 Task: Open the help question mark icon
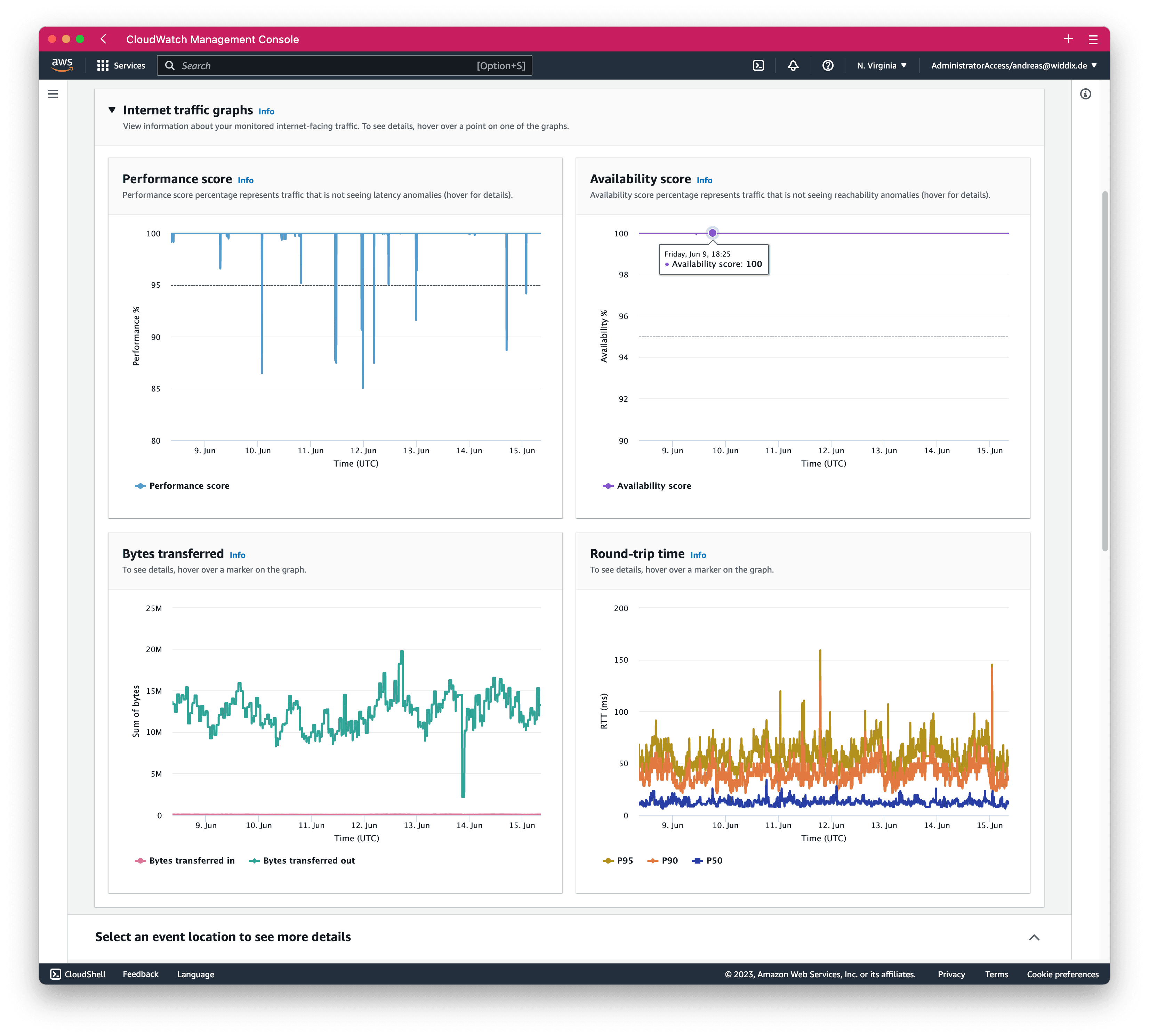tap(828, 65)
